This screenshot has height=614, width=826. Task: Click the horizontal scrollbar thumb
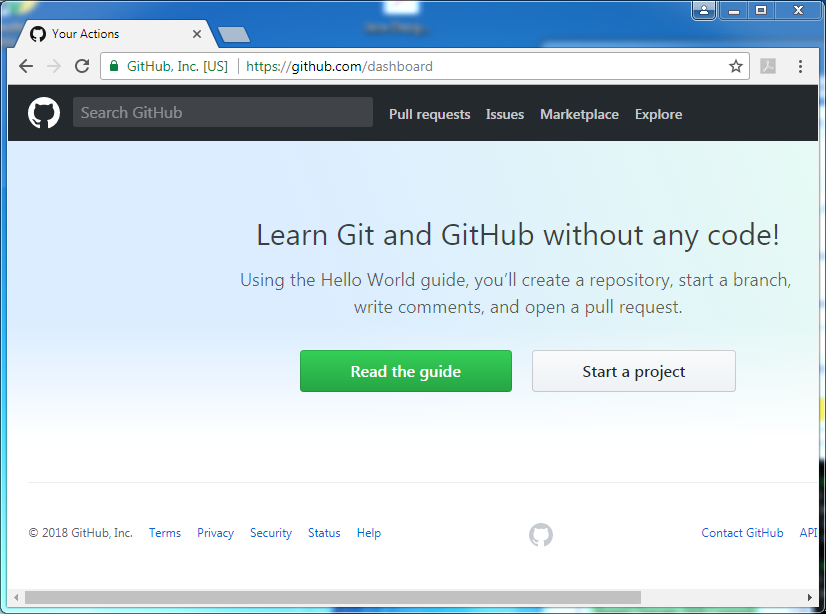click(333, 597)
